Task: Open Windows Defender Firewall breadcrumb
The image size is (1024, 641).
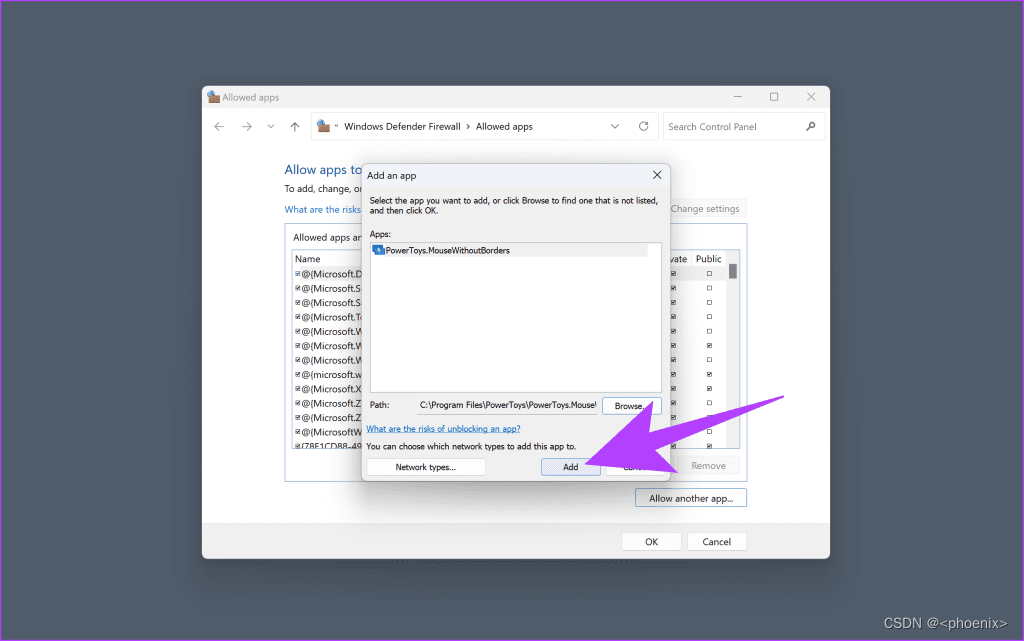Action: coord(402,127)
